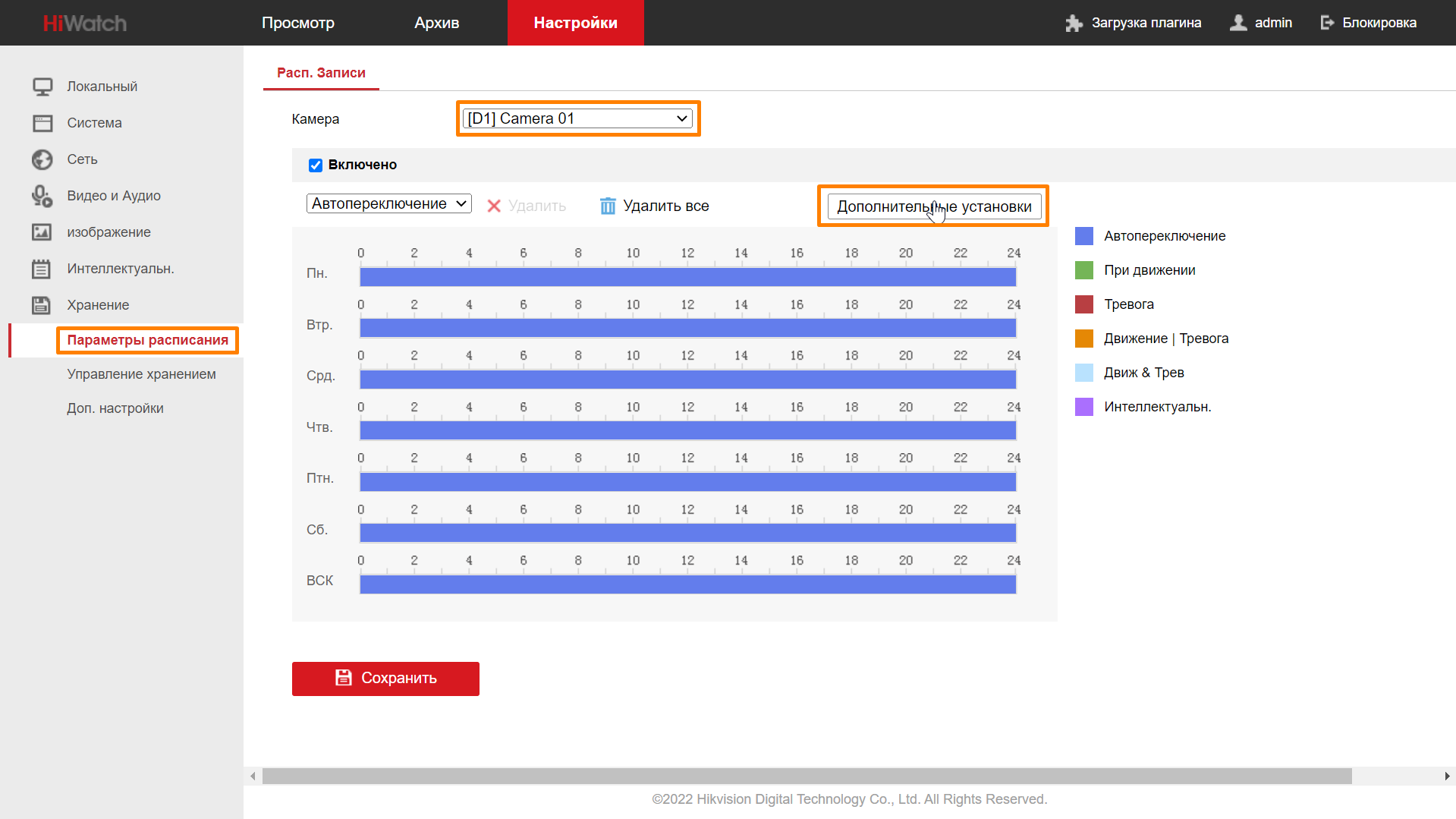This screenshot has height=819, width=1456.
Task: Select Параметры расписания submenu item
Action: 148,340
